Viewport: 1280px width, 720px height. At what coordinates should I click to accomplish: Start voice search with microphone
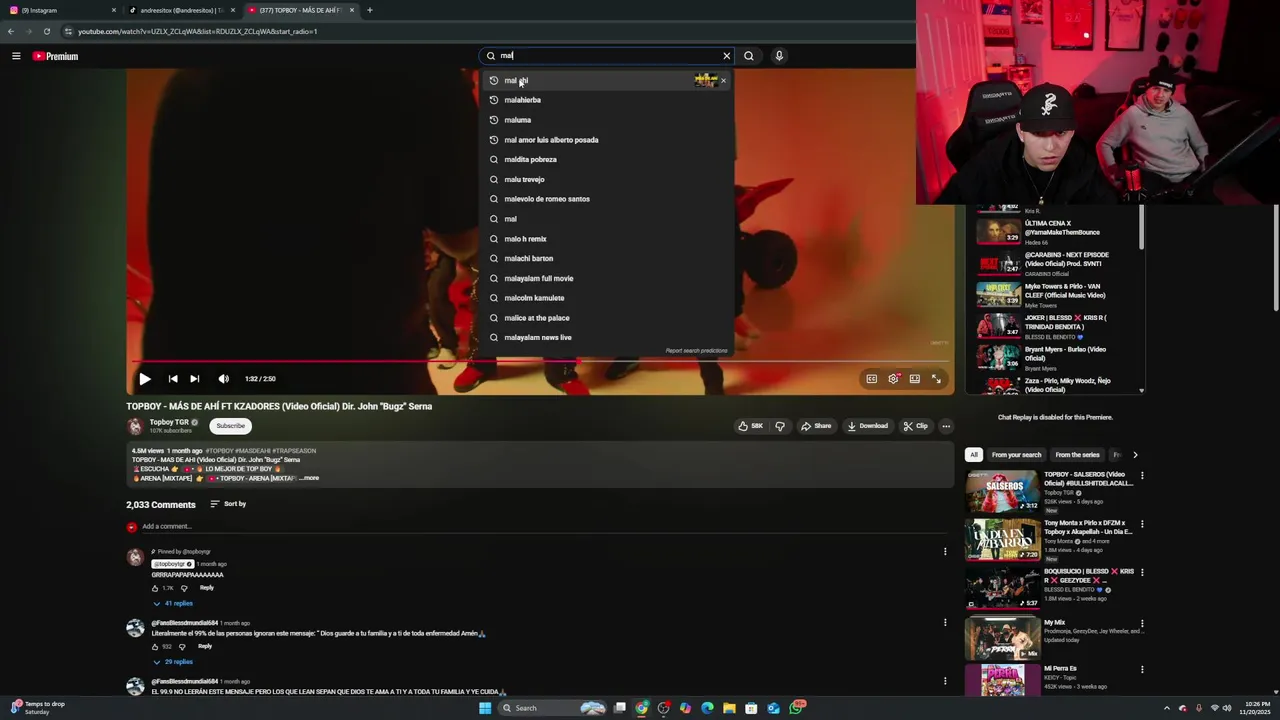pos(779,56)
